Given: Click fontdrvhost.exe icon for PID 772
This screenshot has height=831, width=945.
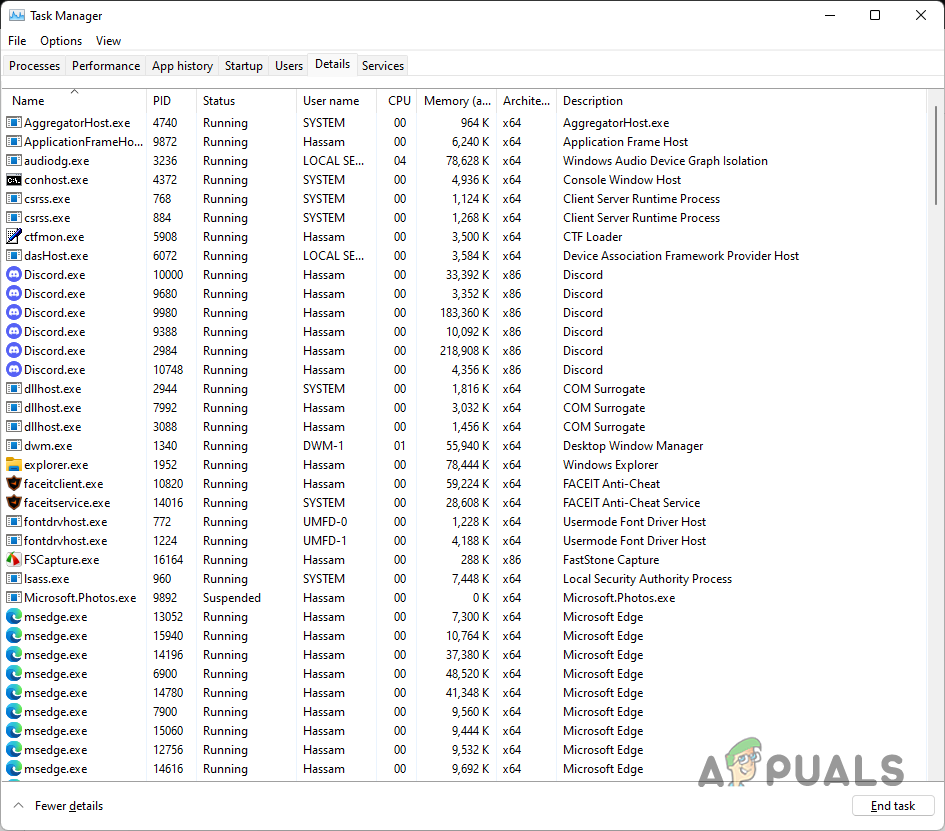Looking at the screenshot, I should coord(14,521).
